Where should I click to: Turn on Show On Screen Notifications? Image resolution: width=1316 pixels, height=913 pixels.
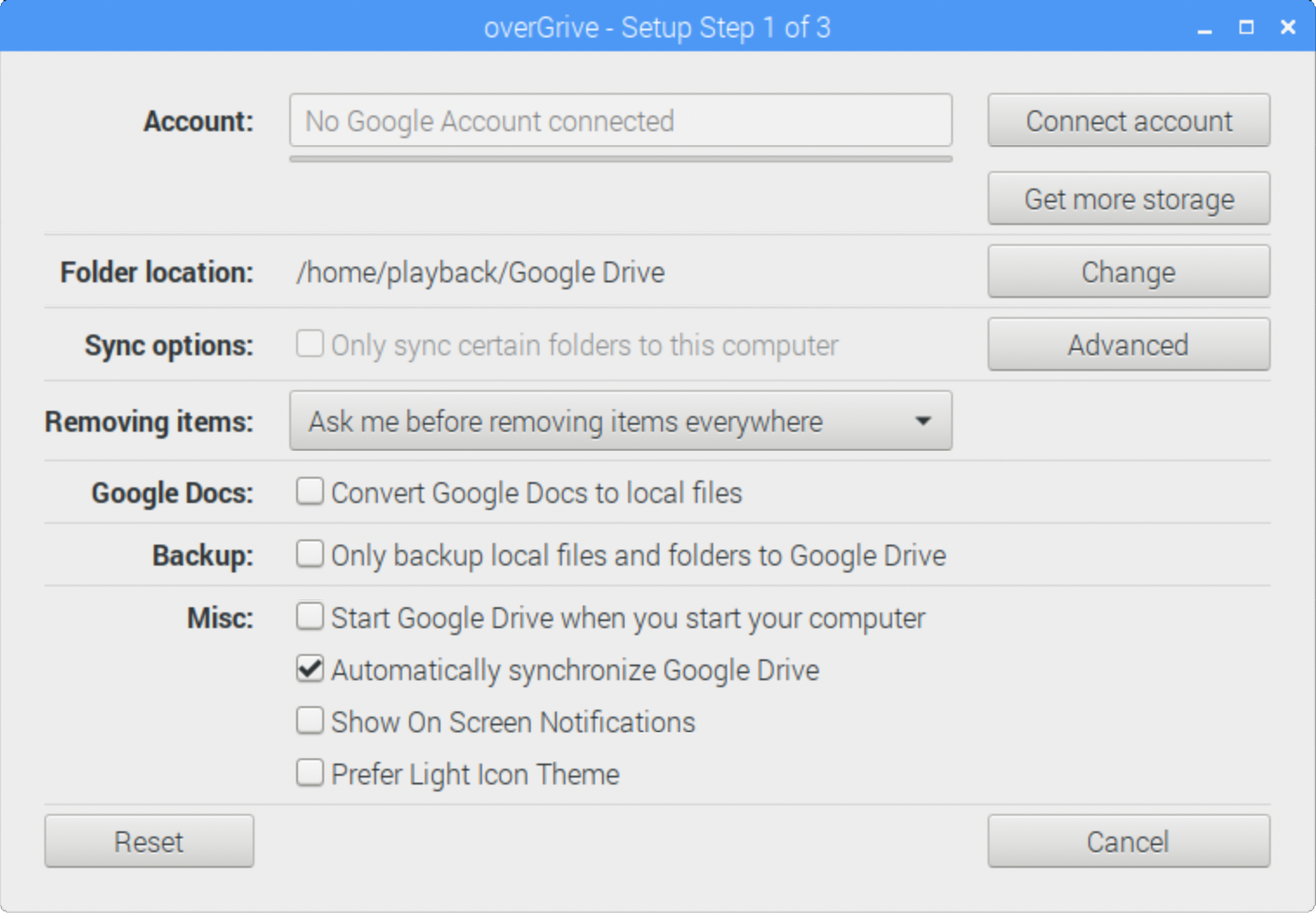click(310, 721)
